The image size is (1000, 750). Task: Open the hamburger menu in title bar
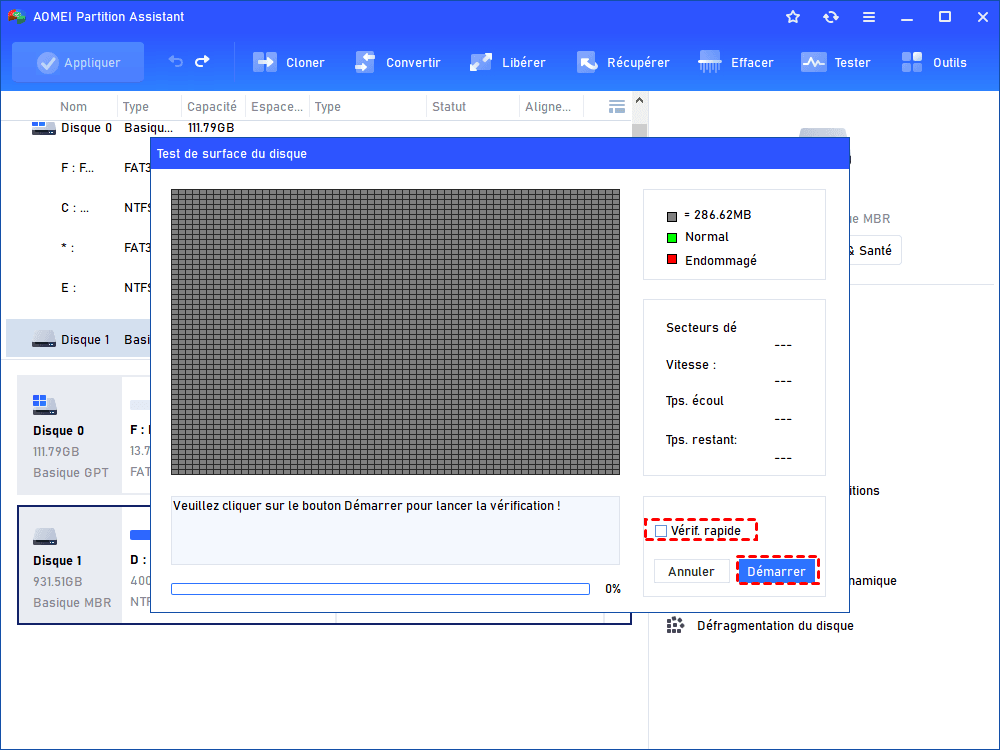(x=869, y=17)
